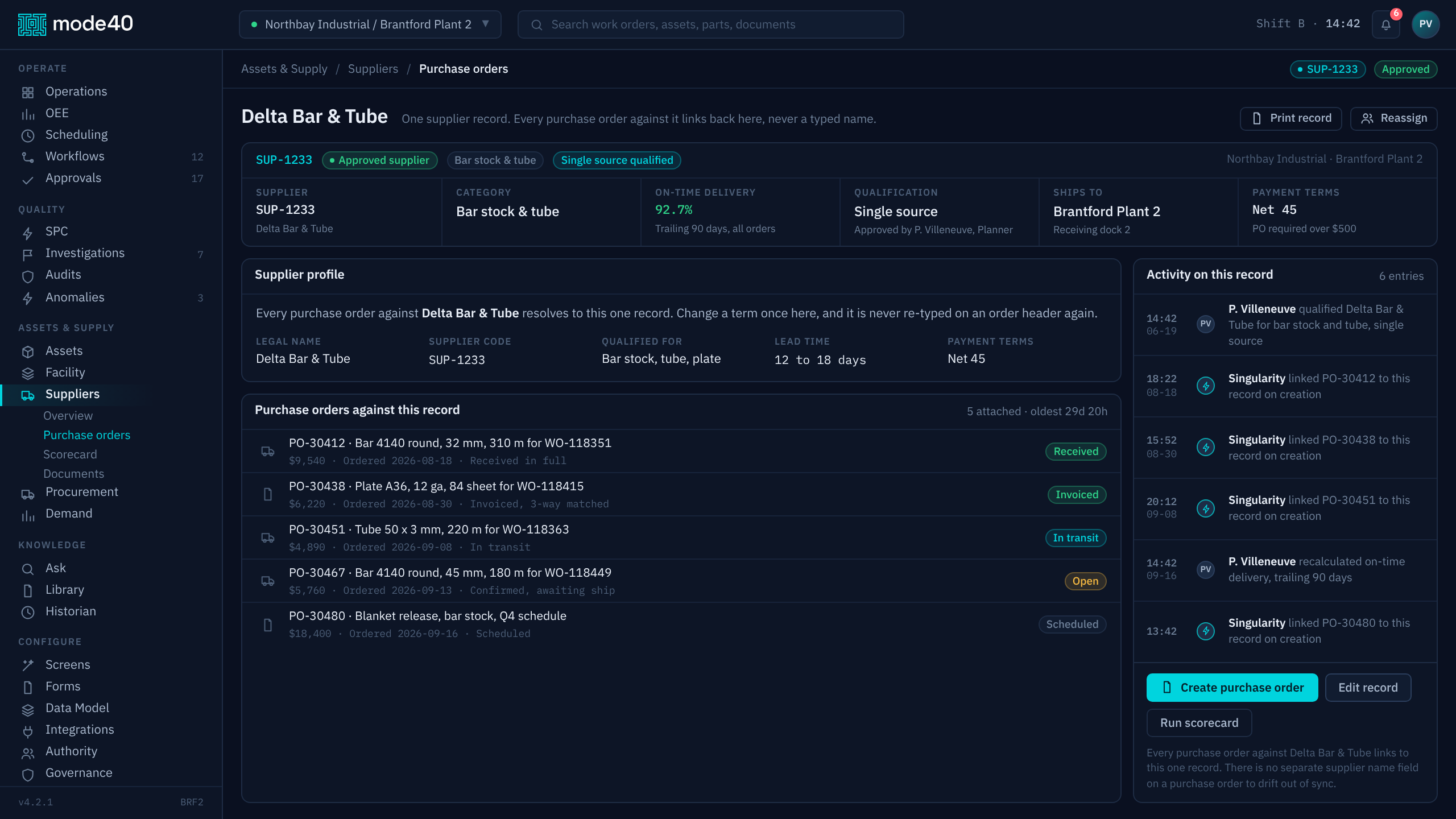Click Single source qualified tag
The height and width of the screenshot is (819, 1456).
pyautogui.click(x=617, y=160)
